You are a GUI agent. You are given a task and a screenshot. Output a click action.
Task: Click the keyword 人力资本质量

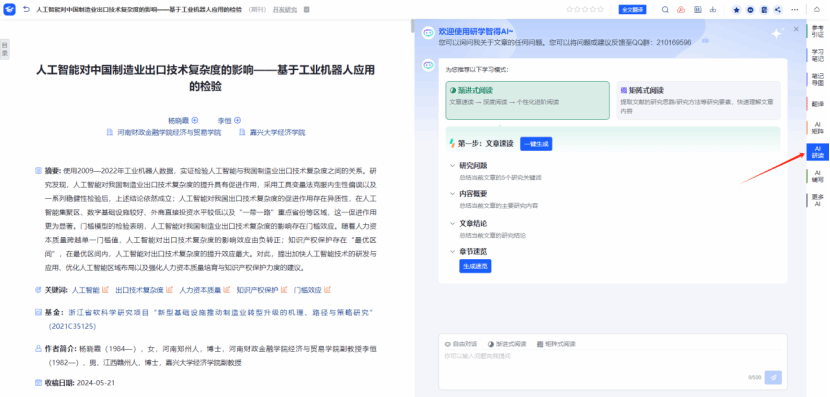[200, 290]
